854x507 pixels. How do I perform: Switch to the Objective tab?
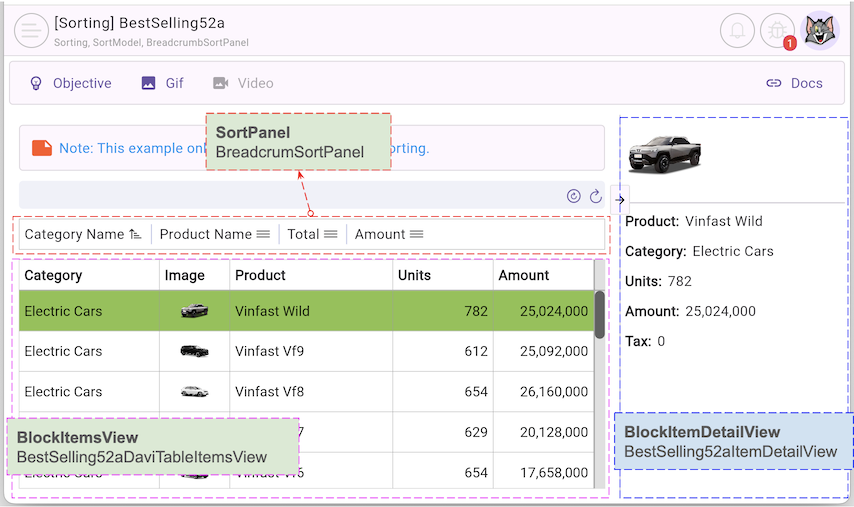tap(70, 83)
